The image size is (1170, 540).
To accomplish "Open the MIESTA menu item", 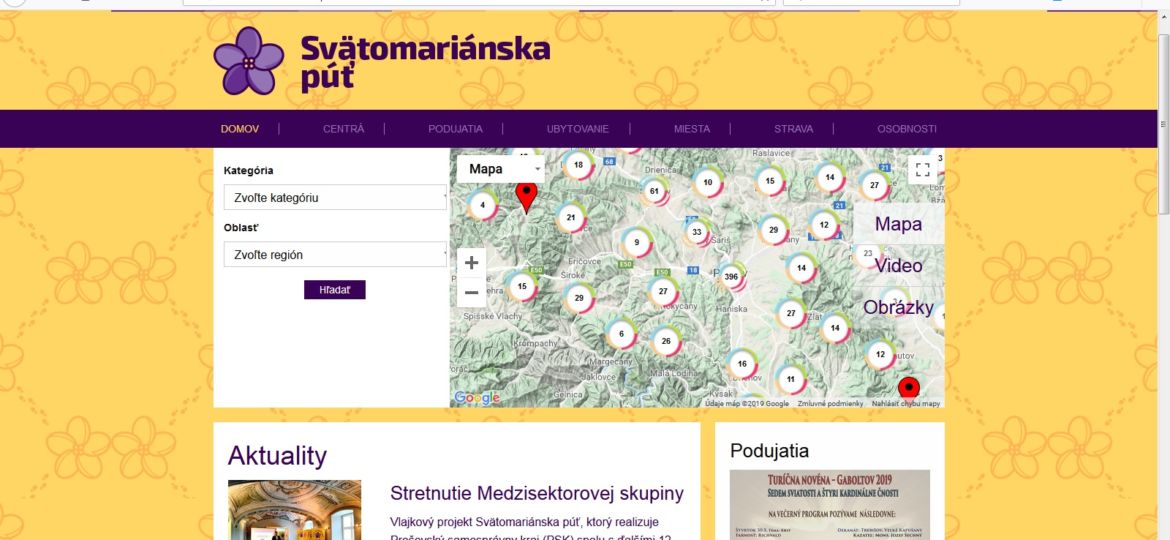I will pyautogui.click(x=692, y=129).
